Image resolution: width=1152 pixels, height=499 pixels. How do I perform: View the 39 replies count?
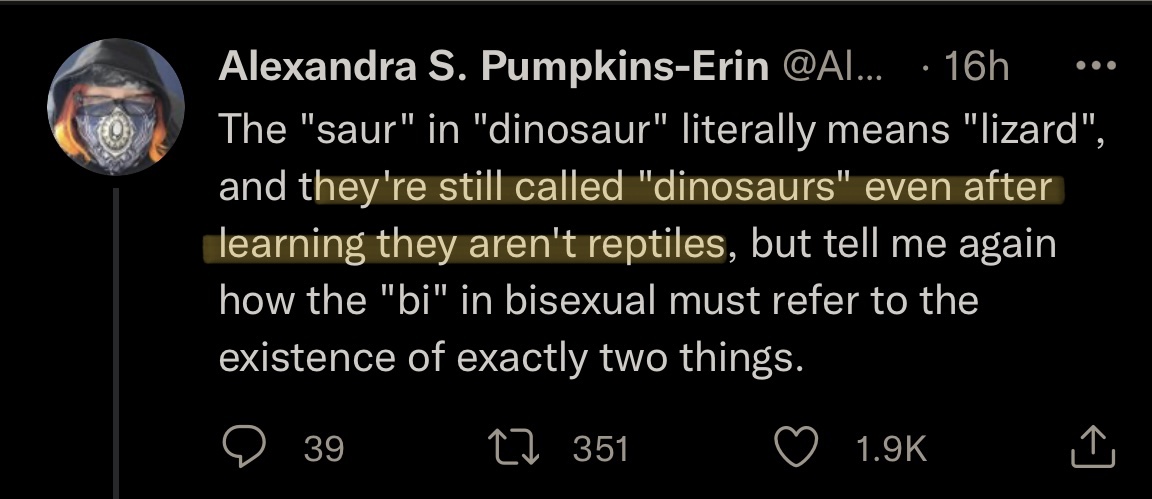[x=324, y=448]
